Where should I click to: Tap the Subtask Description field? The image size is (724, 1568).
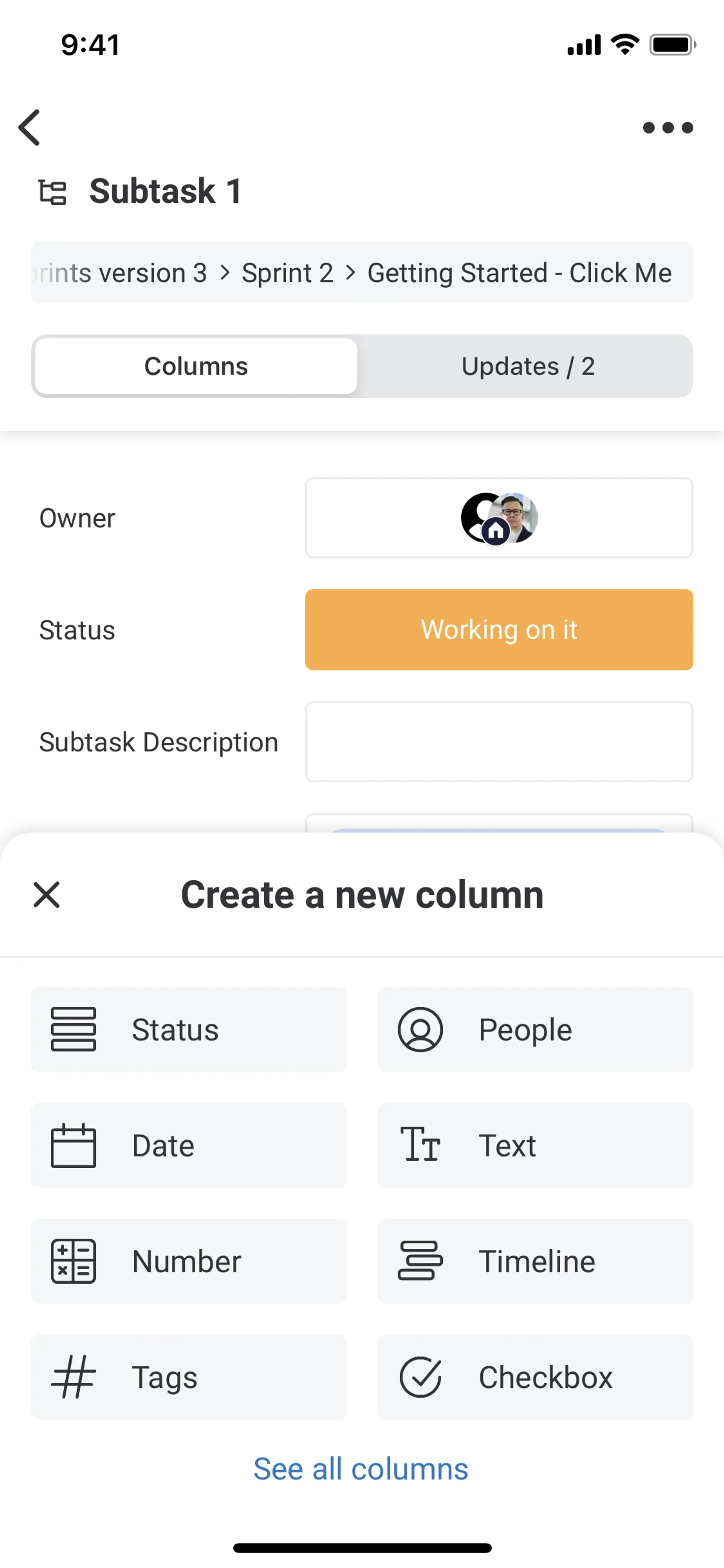pyautogui.click(x=499, y=742)
